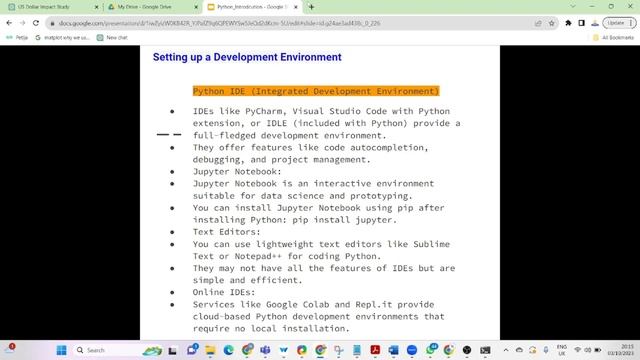Launch Microsoft Edge from the taskbar

click(x=229, y=350)
